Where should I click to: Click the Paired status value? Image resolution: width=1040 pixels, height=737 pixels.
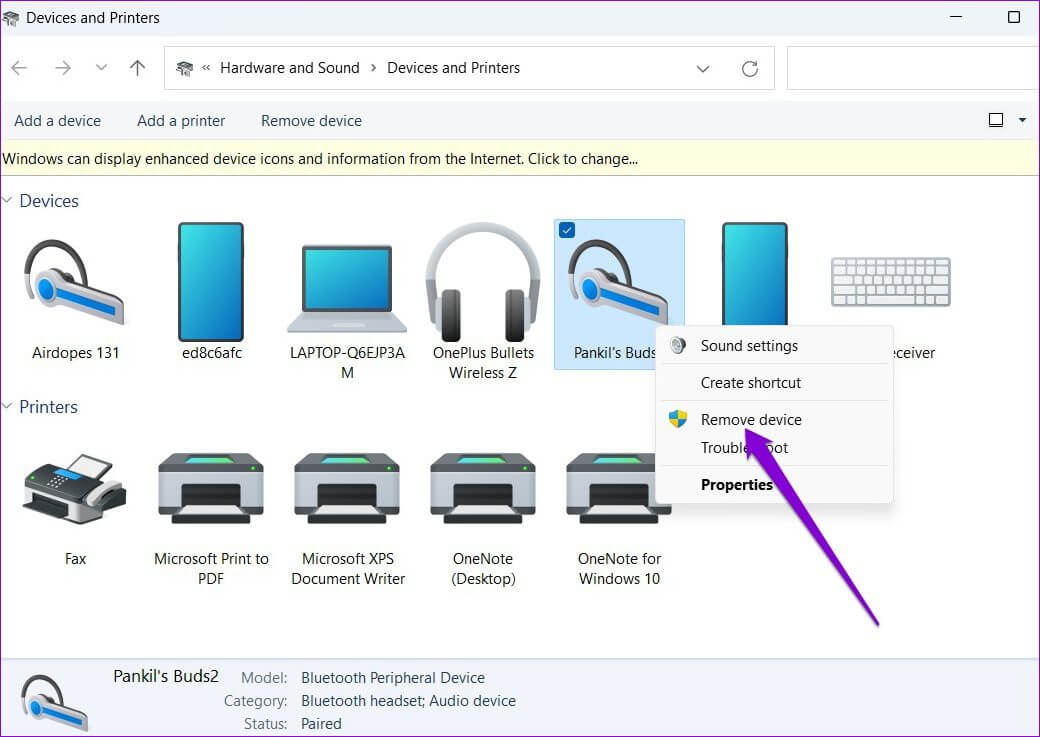[x=321, y=724]
